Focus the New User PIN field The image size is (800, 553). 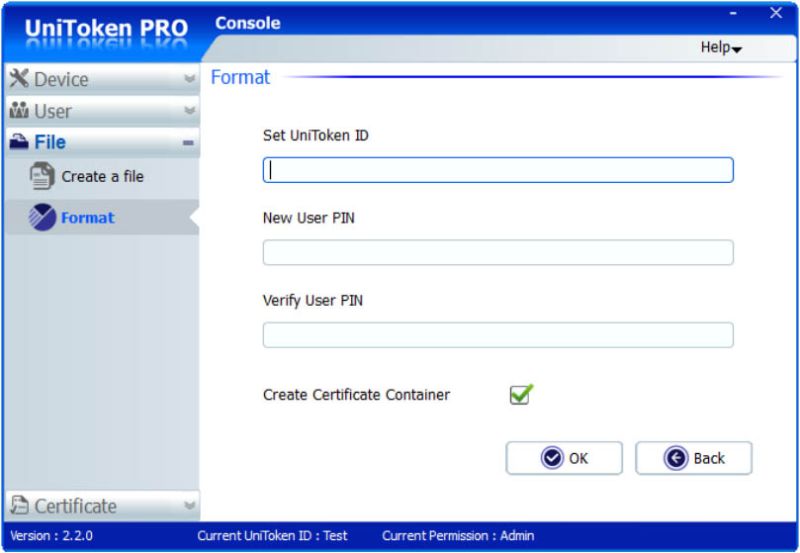coord(498,253)
